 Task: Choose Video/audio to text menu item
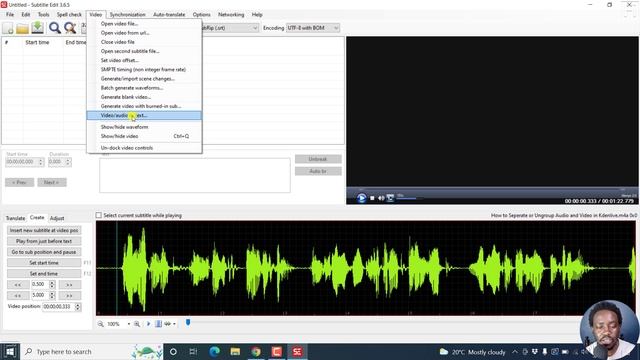[x=144, y=116]
